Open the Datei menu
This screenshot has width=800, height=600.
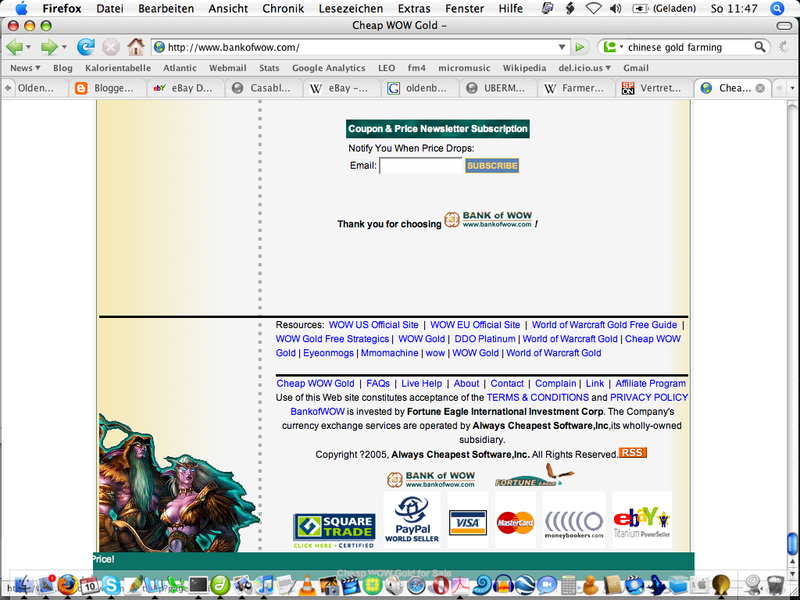tap(110, 9)
